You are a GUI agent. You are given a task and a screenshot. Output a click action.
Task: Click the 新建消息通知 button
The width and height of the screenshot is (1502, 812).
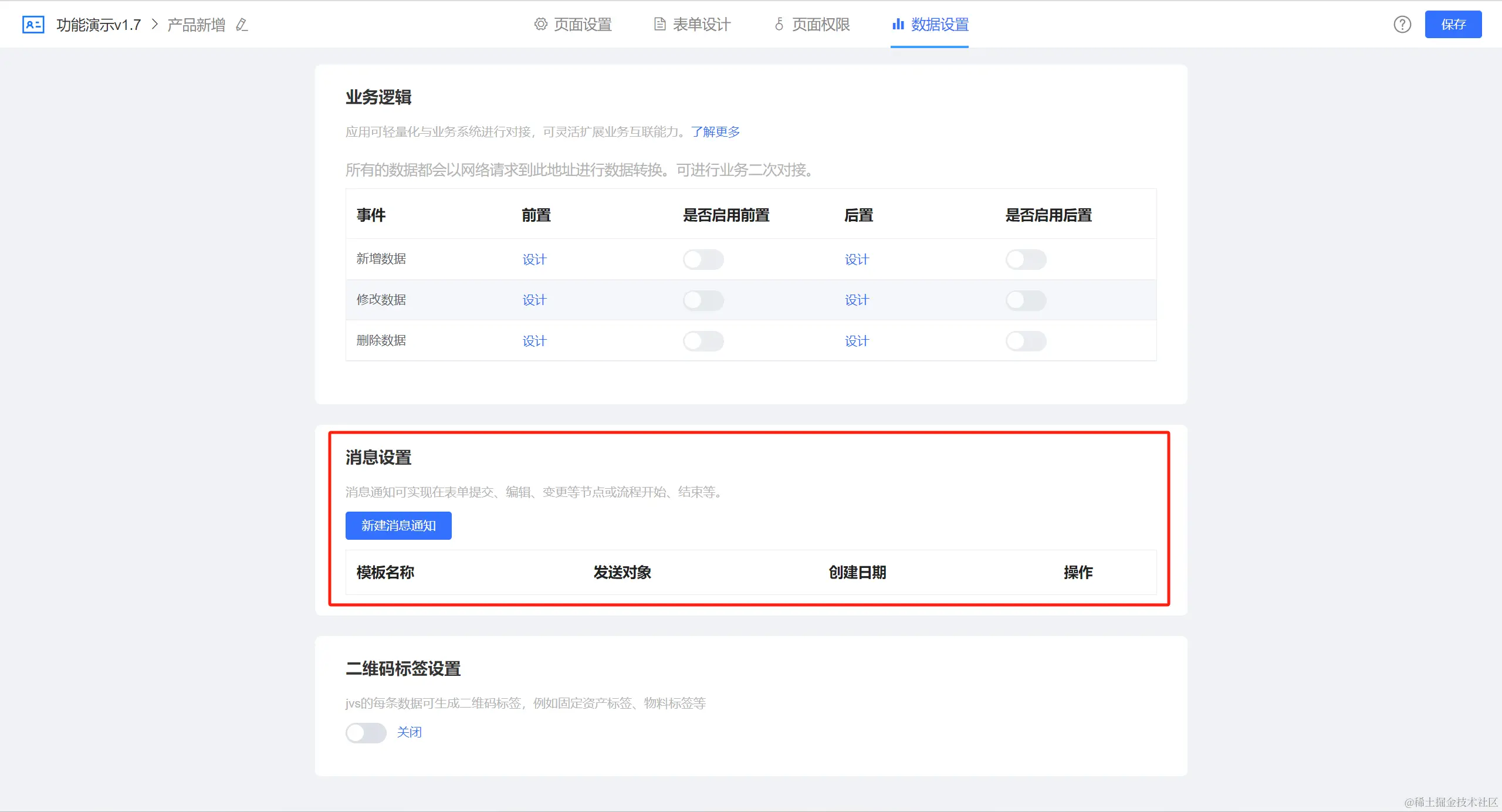[x=398, y=526]
